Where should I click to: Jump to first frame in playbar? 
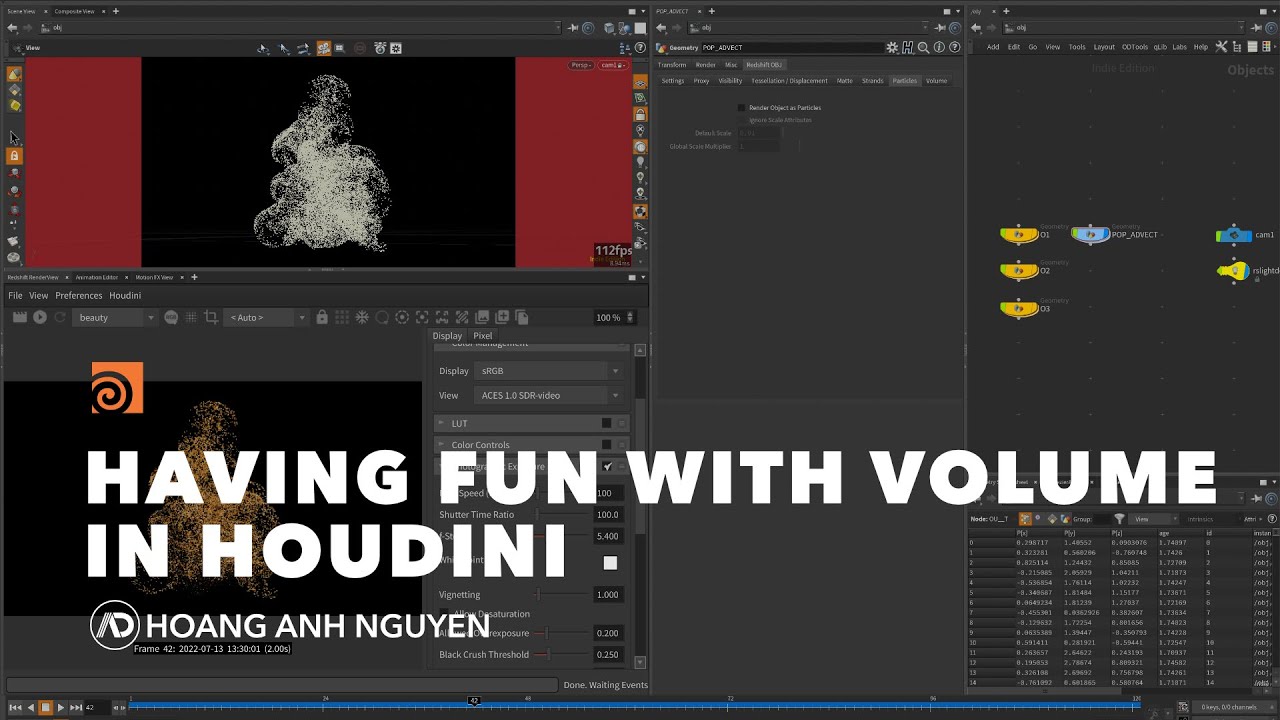pos(15,707)
